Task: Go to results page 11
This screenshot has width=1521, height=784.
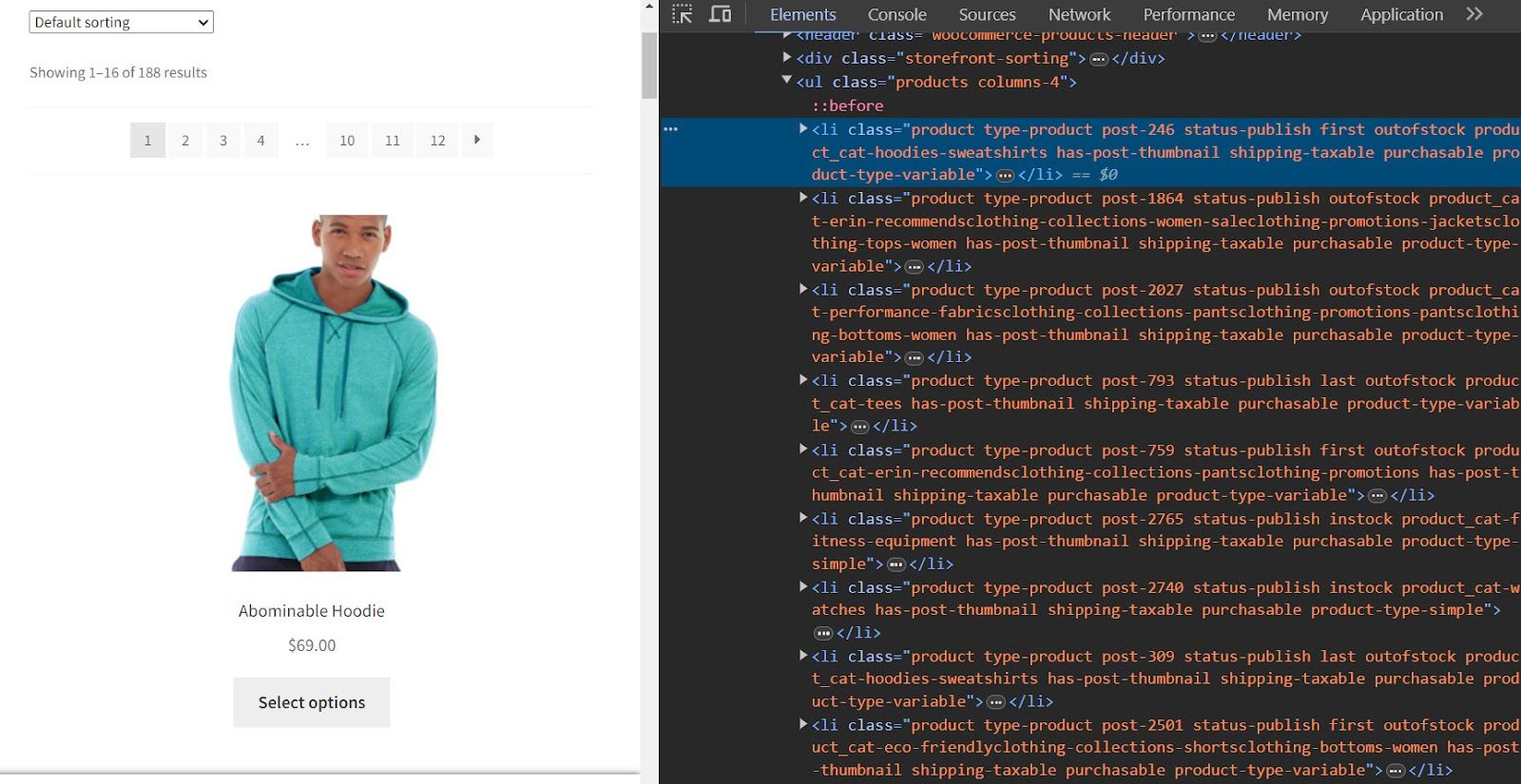Action: click(393, 140)
